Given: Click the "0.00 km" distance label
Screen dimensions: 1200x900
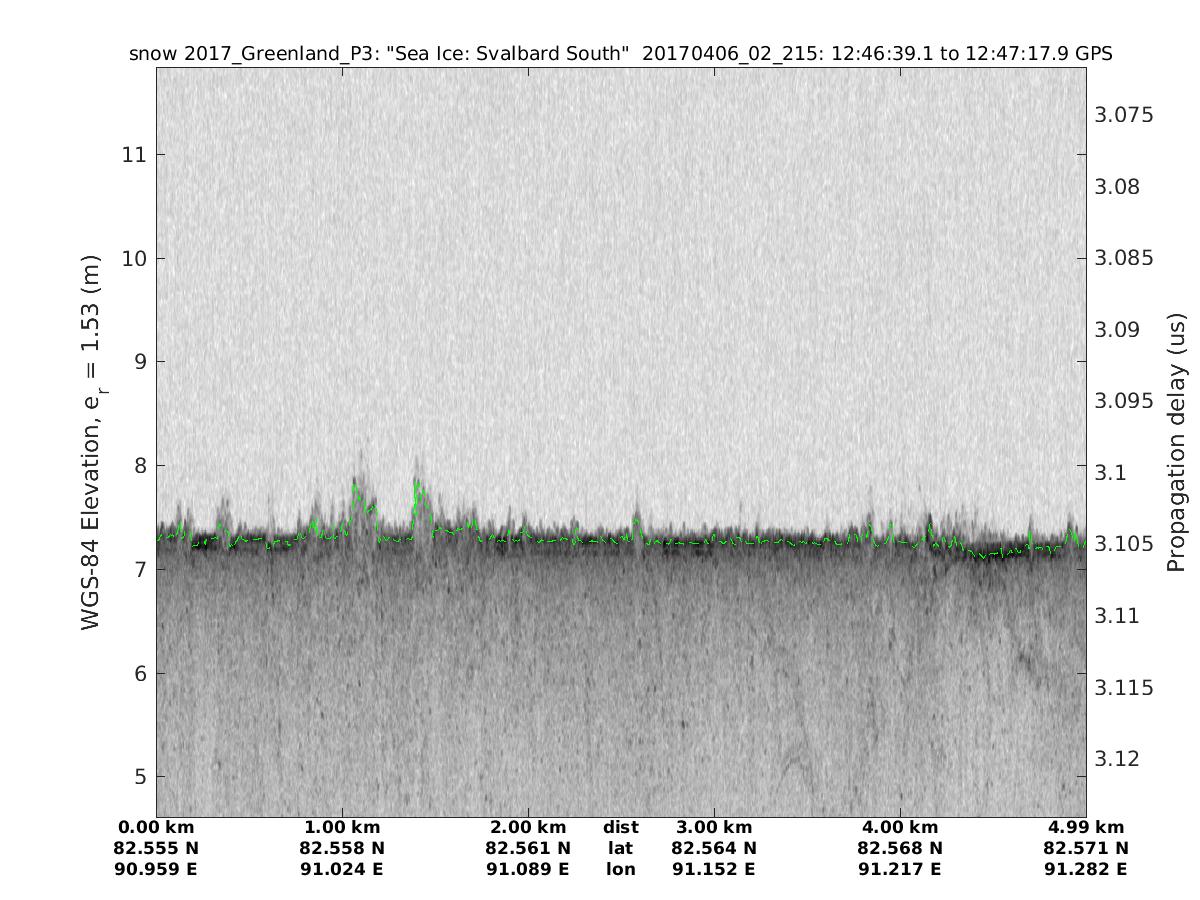Looking at the screenshot, I should (x=156, y=828).
